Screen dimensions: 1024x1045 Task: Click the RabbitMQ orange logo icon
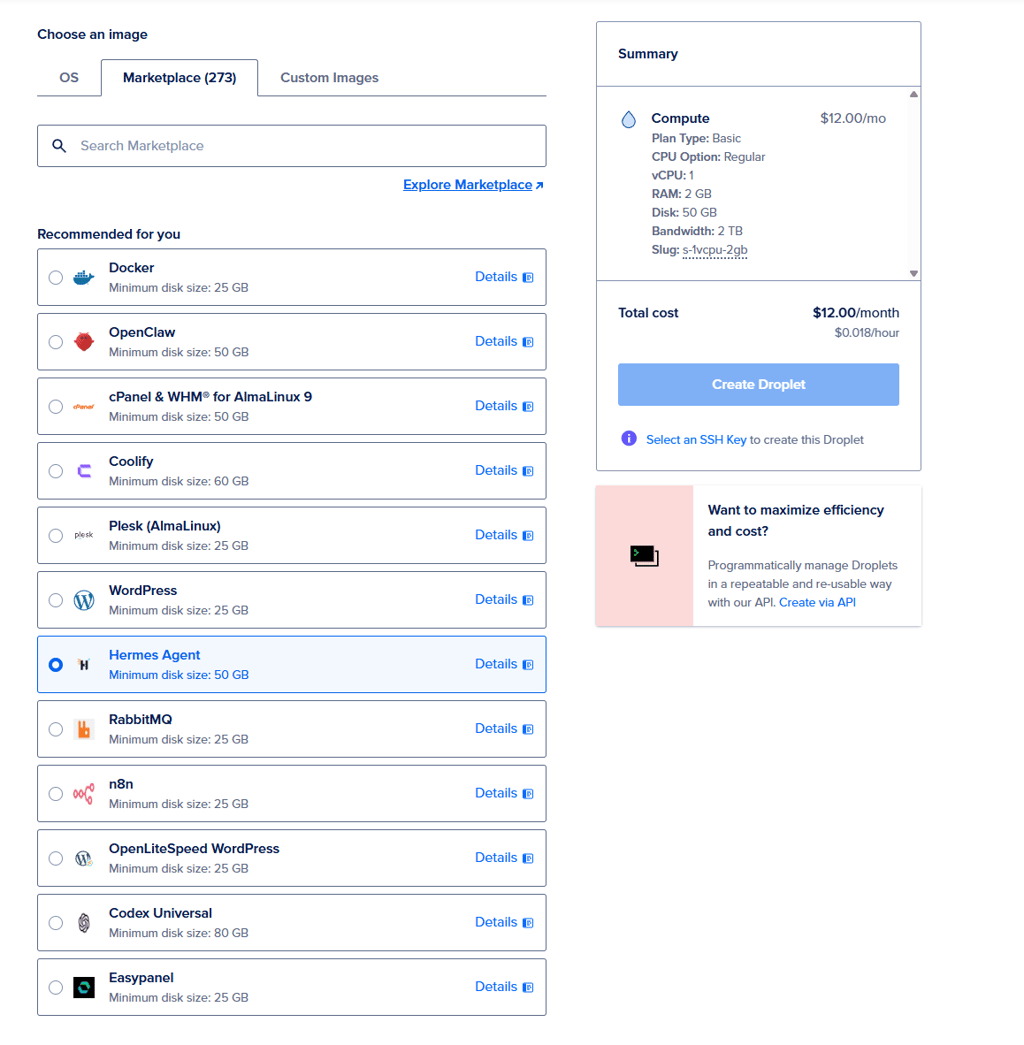(83, 729)
